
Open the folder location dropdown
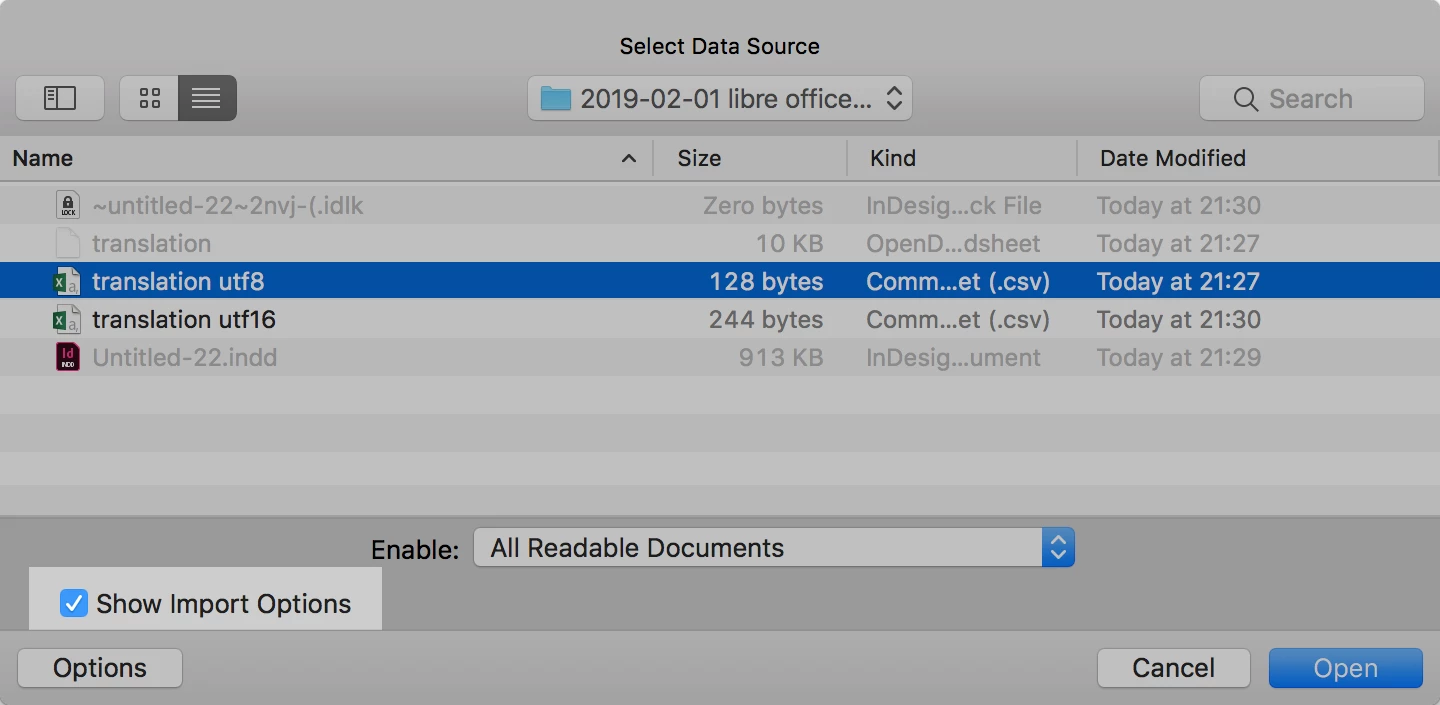[719, 99]
